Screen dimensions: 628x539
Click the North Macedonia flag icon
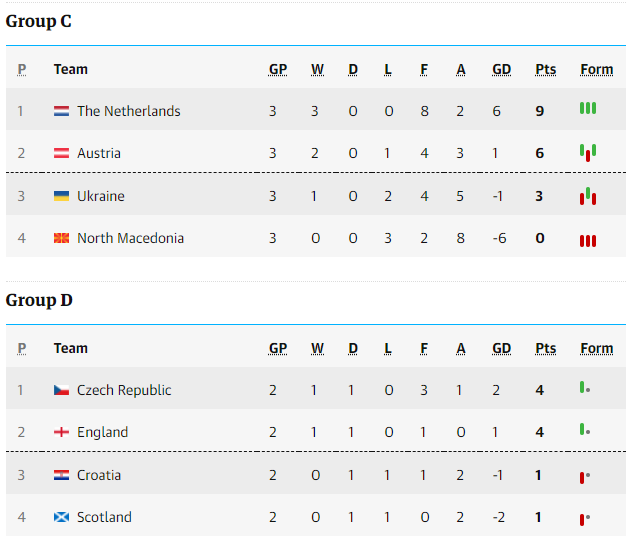click(x=61, y=238)
